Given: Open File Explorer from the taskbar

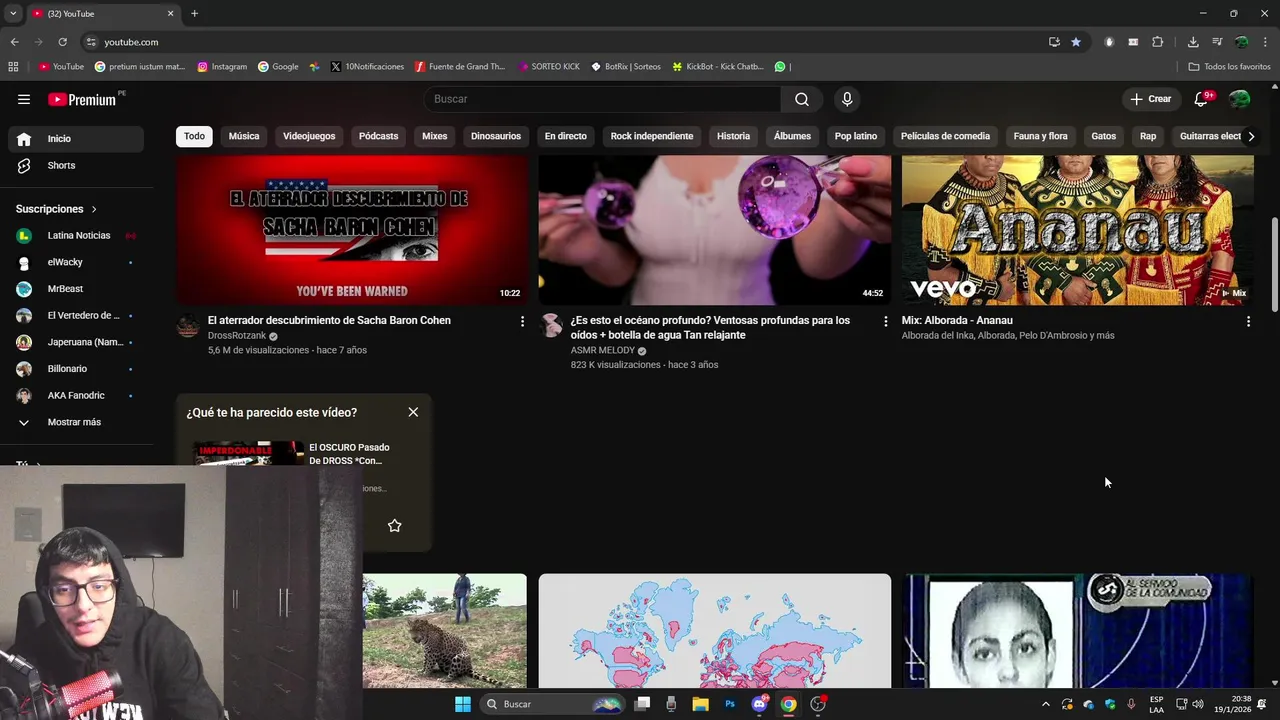Looking at the screenshot, I should pos(701,704).
